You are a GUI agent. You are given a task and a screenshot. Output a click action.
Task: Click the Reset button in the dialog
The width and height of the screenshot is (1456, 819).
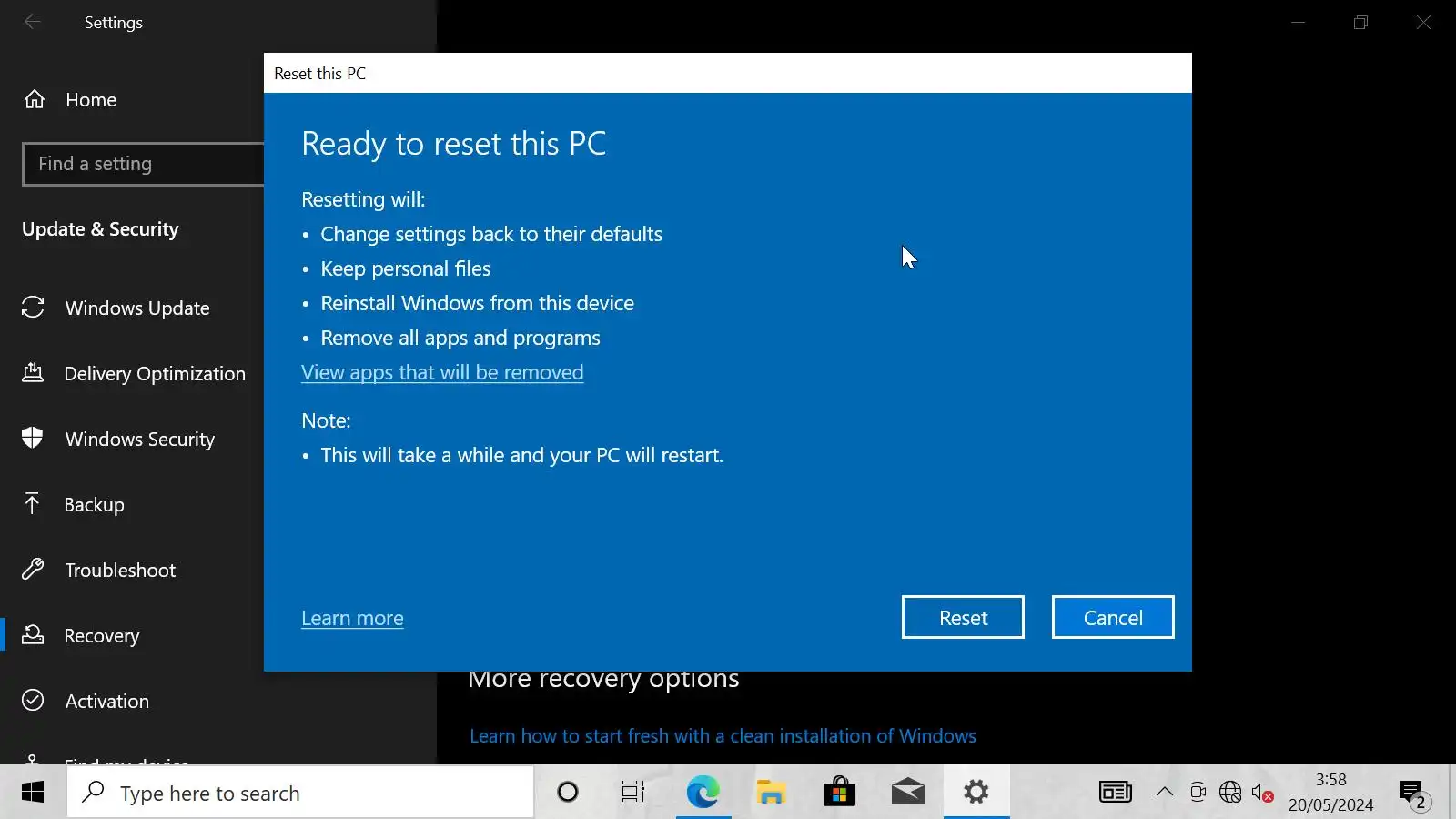click(963, 617)
